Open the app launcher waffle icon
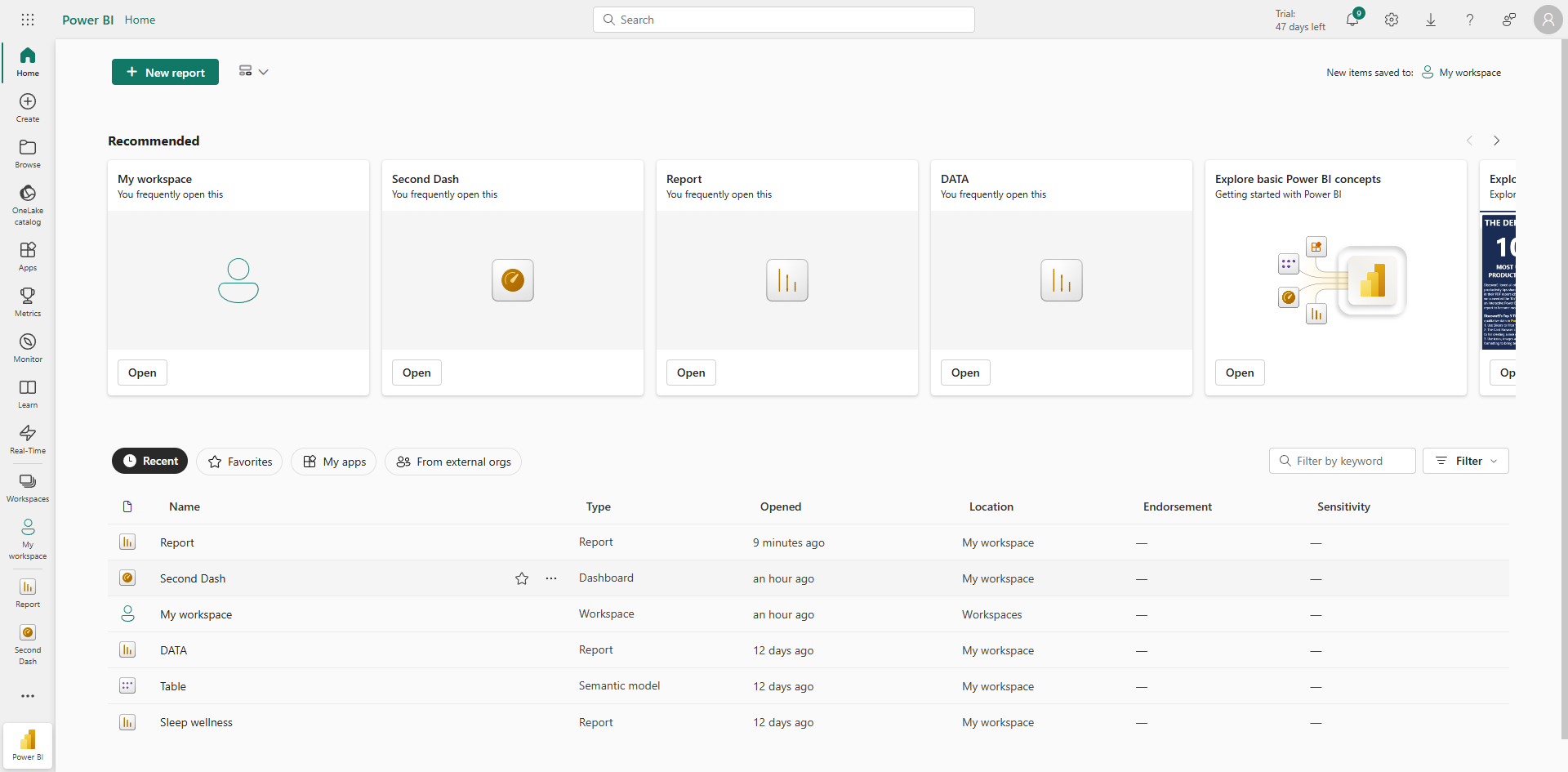The height and width of the screenshot is (772, 1568). (28, 20)
